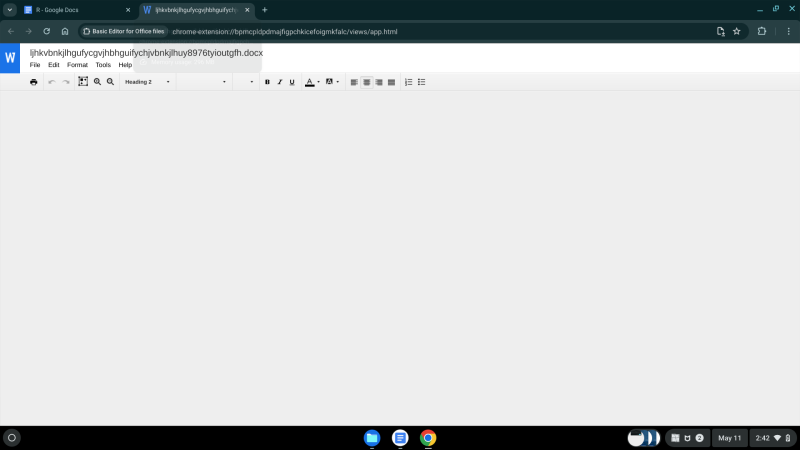The height and width of the screenshot is (450, 800).
Task: Toggle numbered list
Action: point(409,82)
